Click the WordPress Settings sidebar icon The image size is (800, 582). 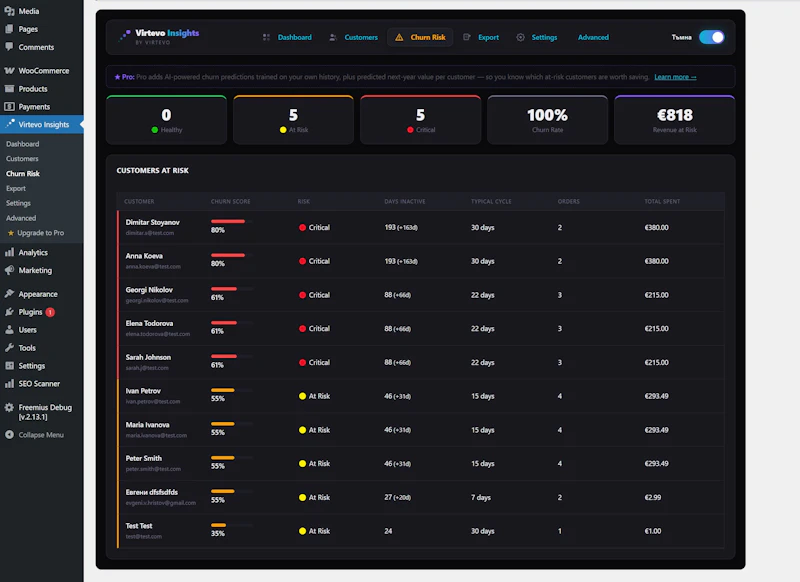click(x=9, y=366)
